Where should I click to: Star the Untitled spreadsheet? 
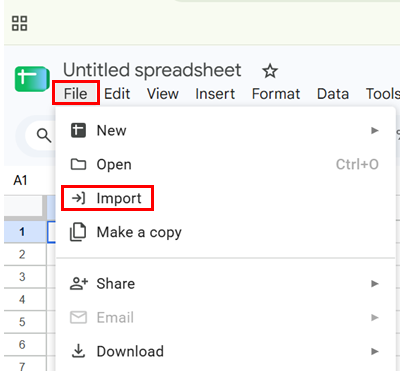pos(270,71)
